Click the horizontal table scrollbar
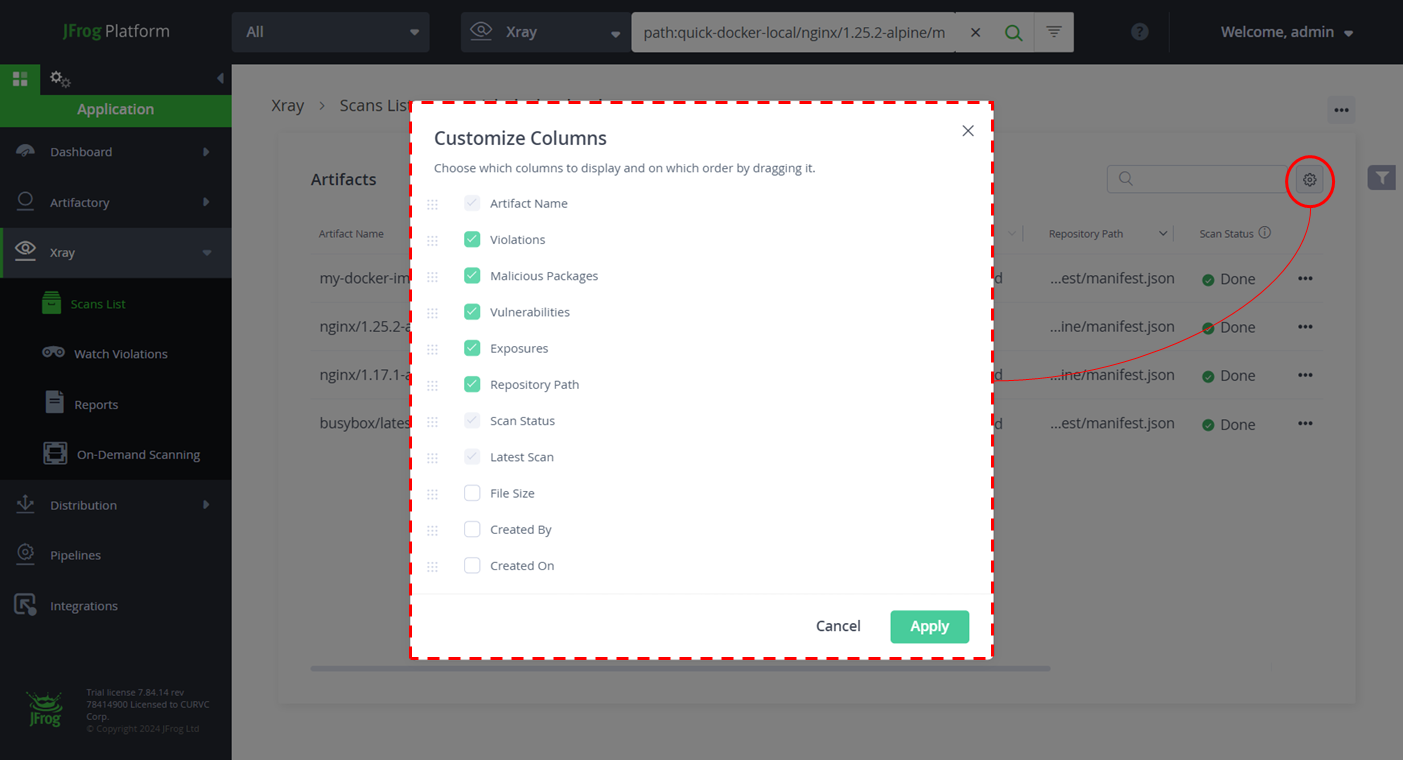The width and height of the screenshot is (1403, 760). tap(680, 668)
